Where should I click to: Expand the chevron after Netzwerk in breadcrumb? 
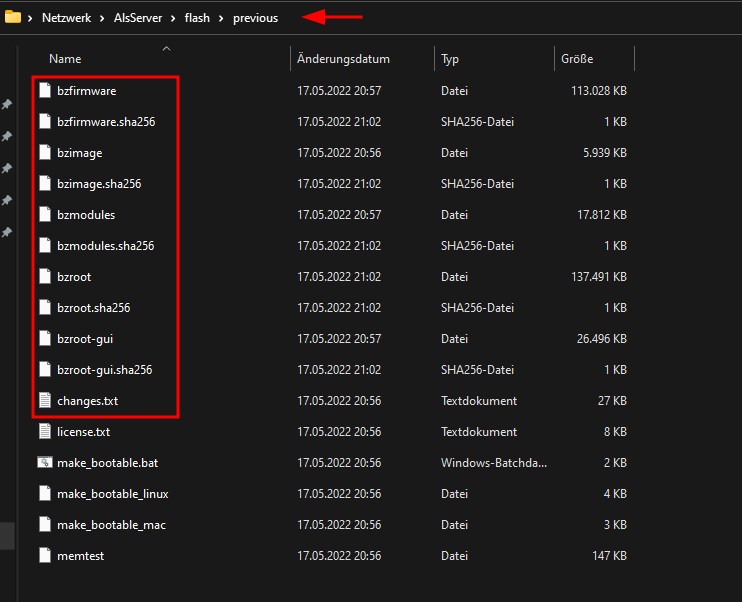[x=102, y=18]
